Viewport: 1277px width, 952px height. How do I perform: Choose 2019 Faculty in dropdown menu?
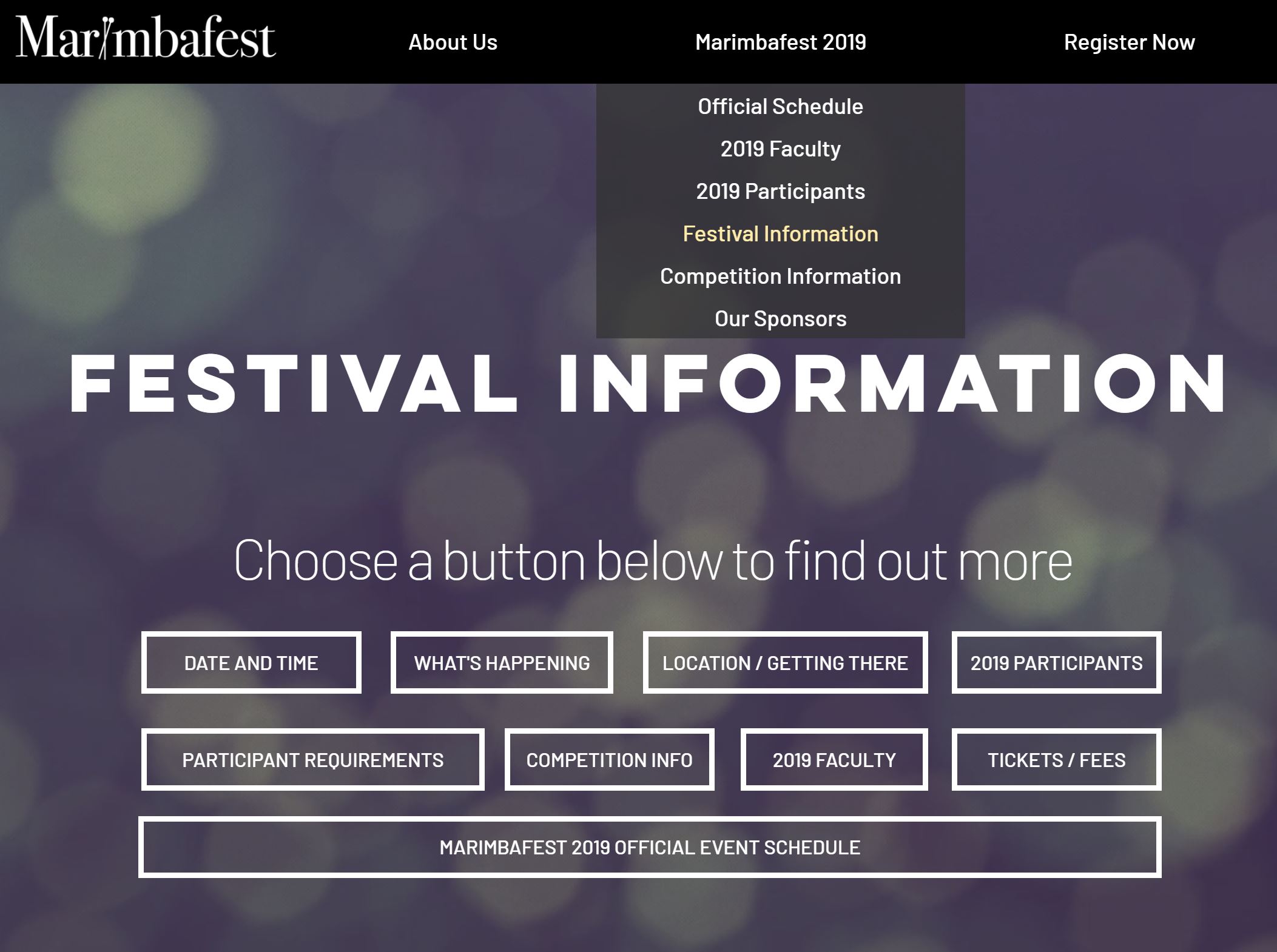coord(780,149)
